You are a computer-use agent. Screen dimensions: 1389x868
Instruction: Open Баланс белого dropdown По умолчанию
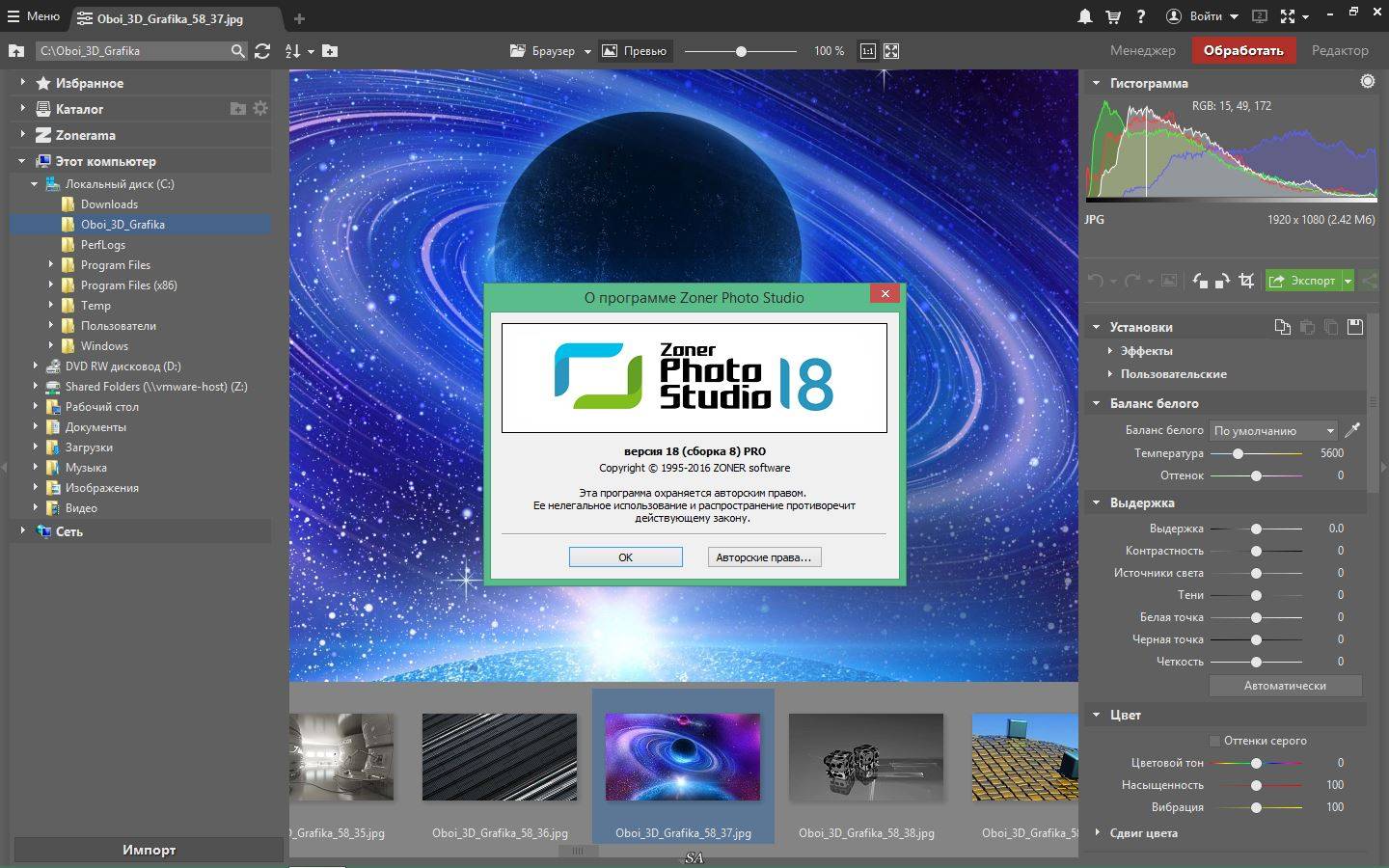[x=1273, y=430]
